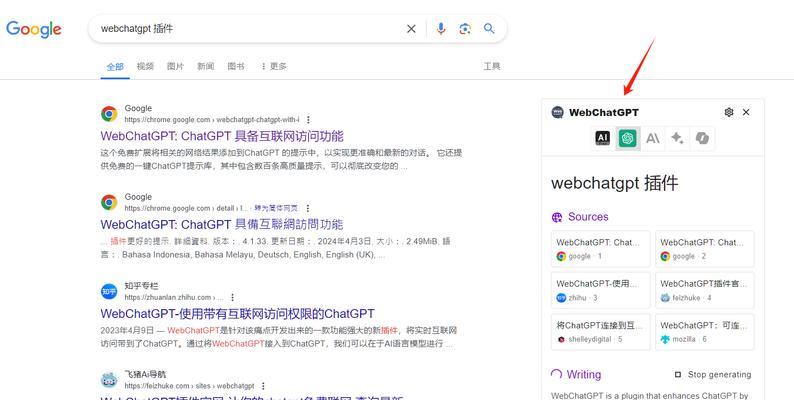The width and height of the screenshot is (794, 400).
Task: Open source card mozilla · 6
Action: tap(704, 332)
